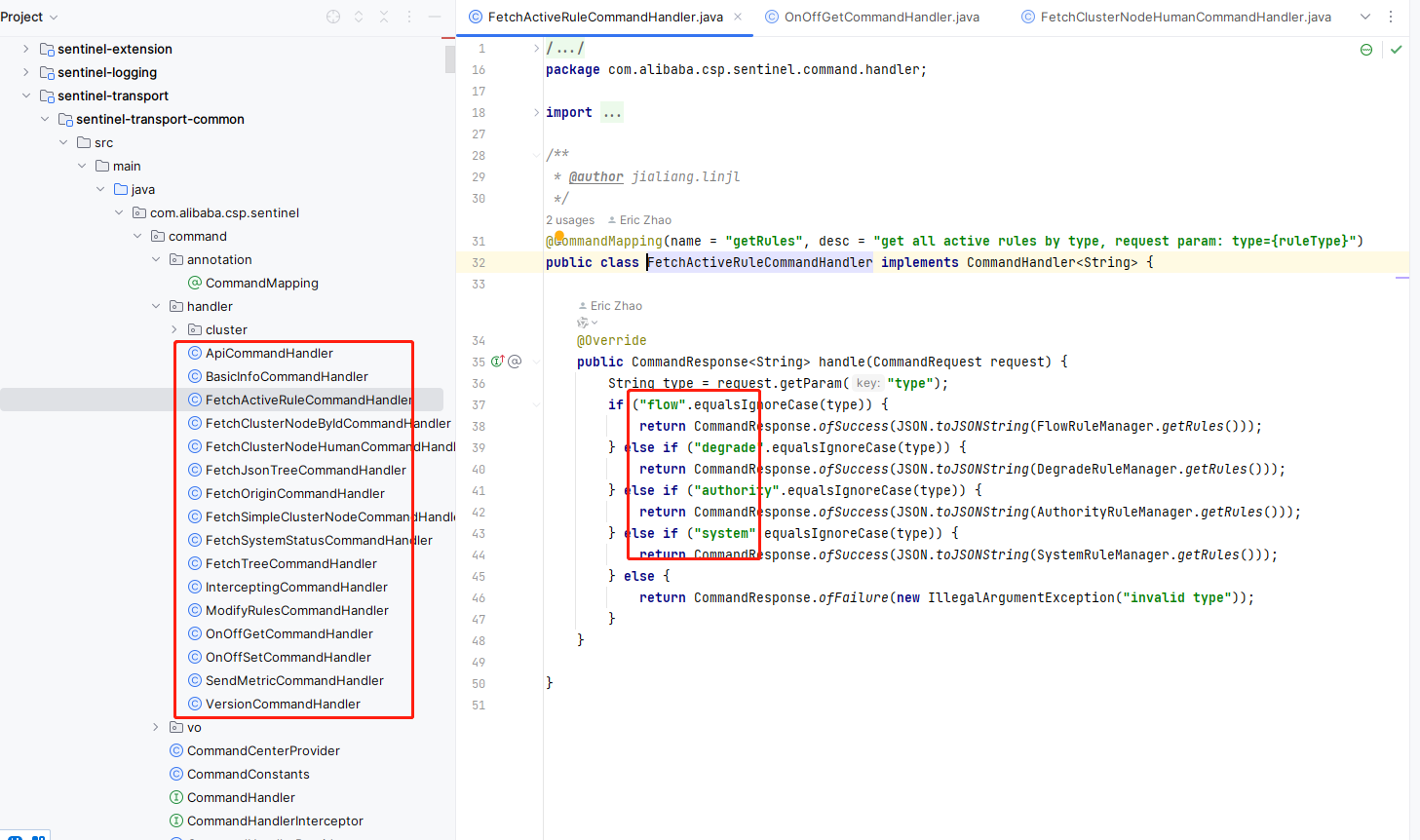Click the CommandHandlerInterceptor interface icon
The width and height of the screenshot is (1420, 840).
click(176, 821)
